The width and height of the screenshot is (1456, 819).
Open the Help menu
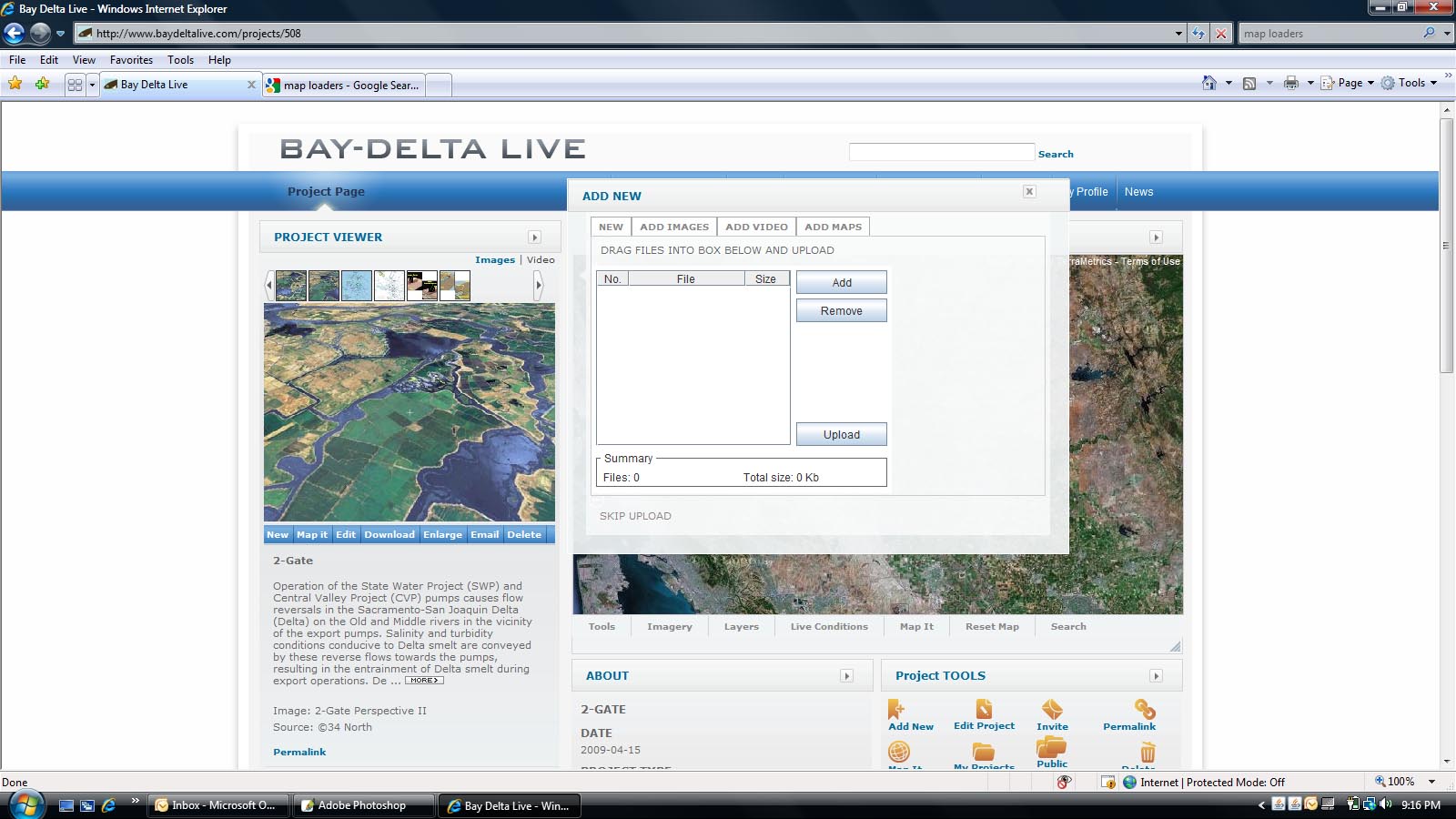(219, 60)
